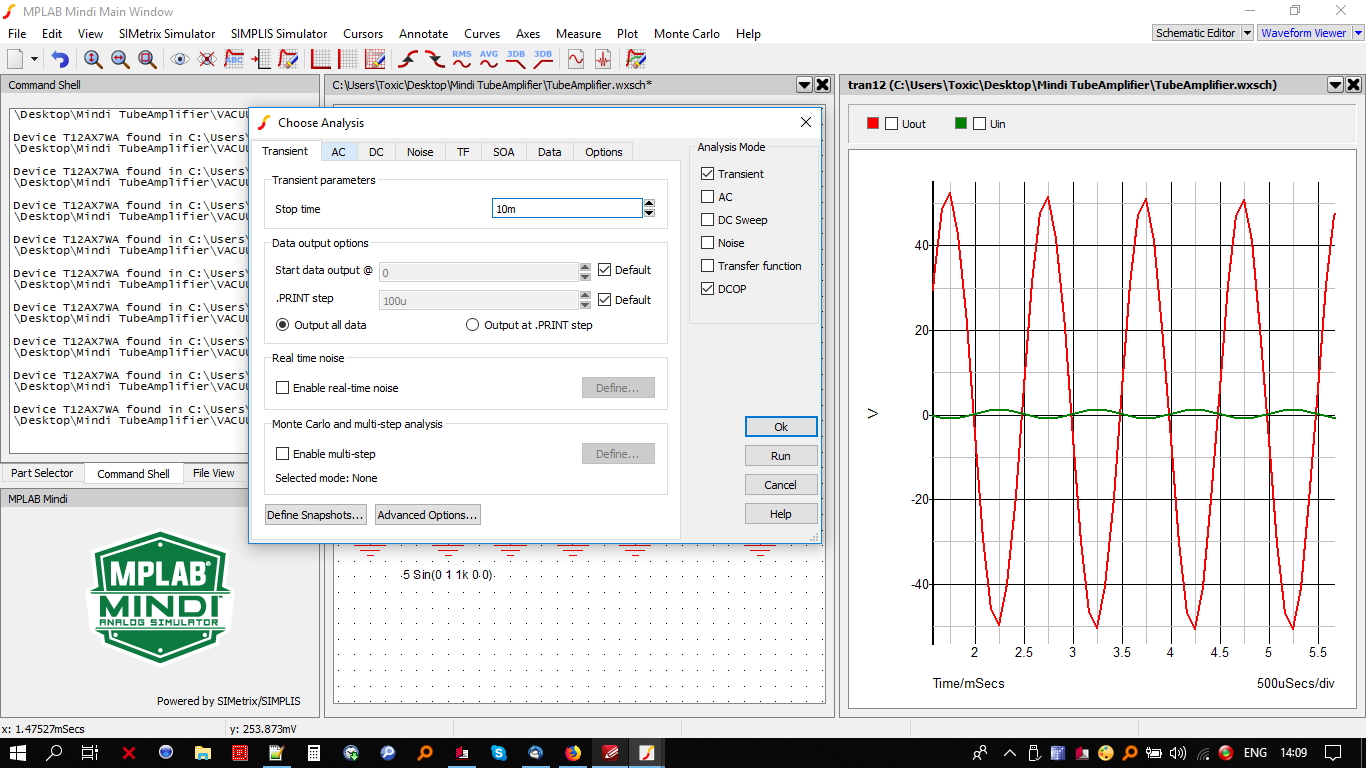Switch to the Part Selector tab
This screenshot has width=1366, height=768.
tap(42, 473)
